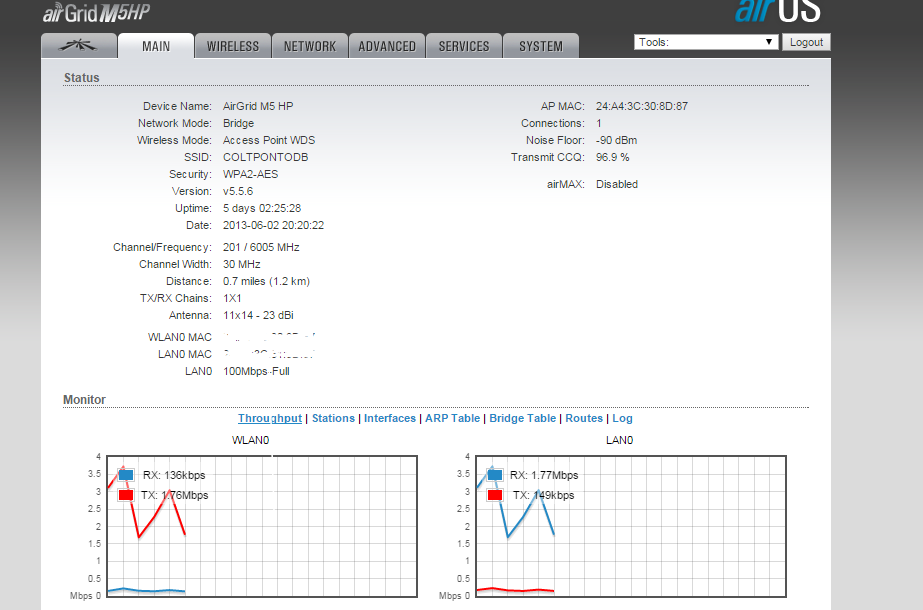Open the Routes link
Image resolution: width=923 pixels, height=610 pixels.
click(x=584, y=418)
